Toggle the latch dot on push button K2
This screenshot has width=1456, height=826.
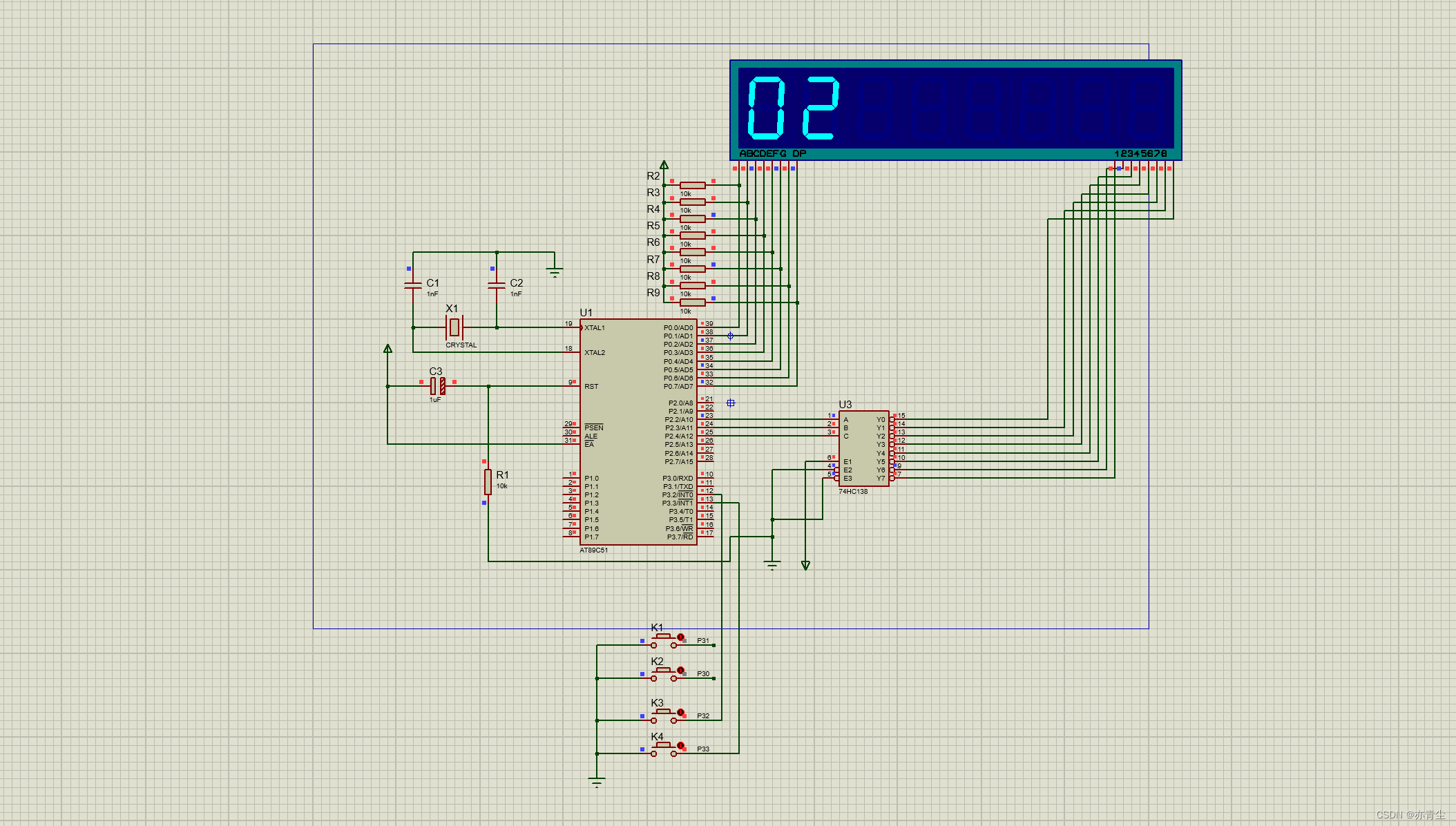(680, 670)
